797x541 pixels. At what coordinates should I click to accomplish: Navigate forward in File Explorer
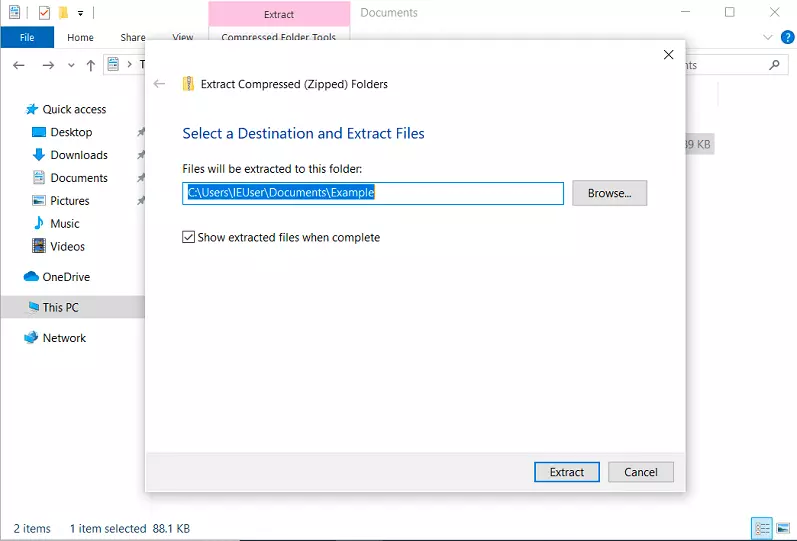(x=48, y=65)
